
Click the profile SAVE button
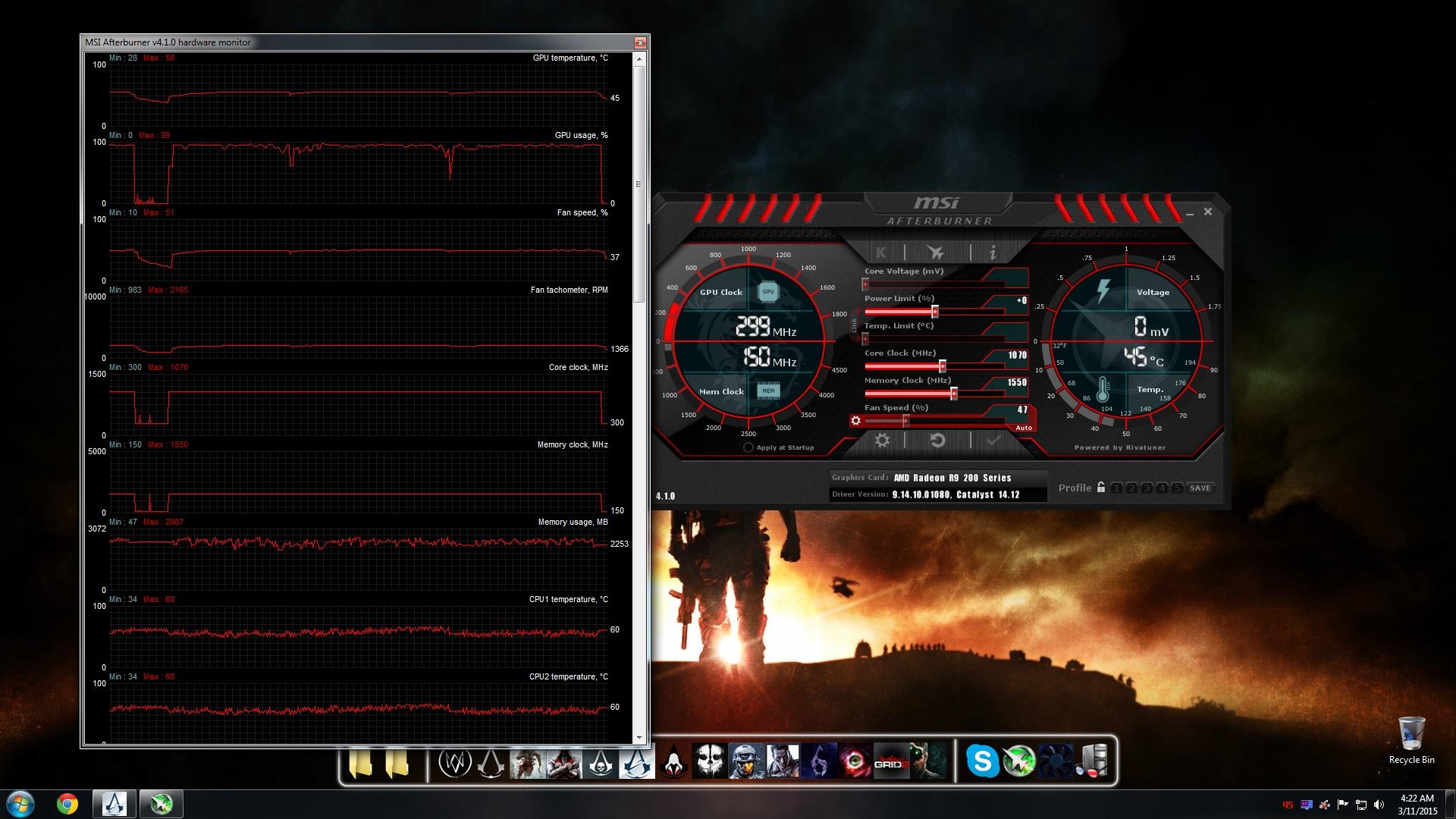1200,488
